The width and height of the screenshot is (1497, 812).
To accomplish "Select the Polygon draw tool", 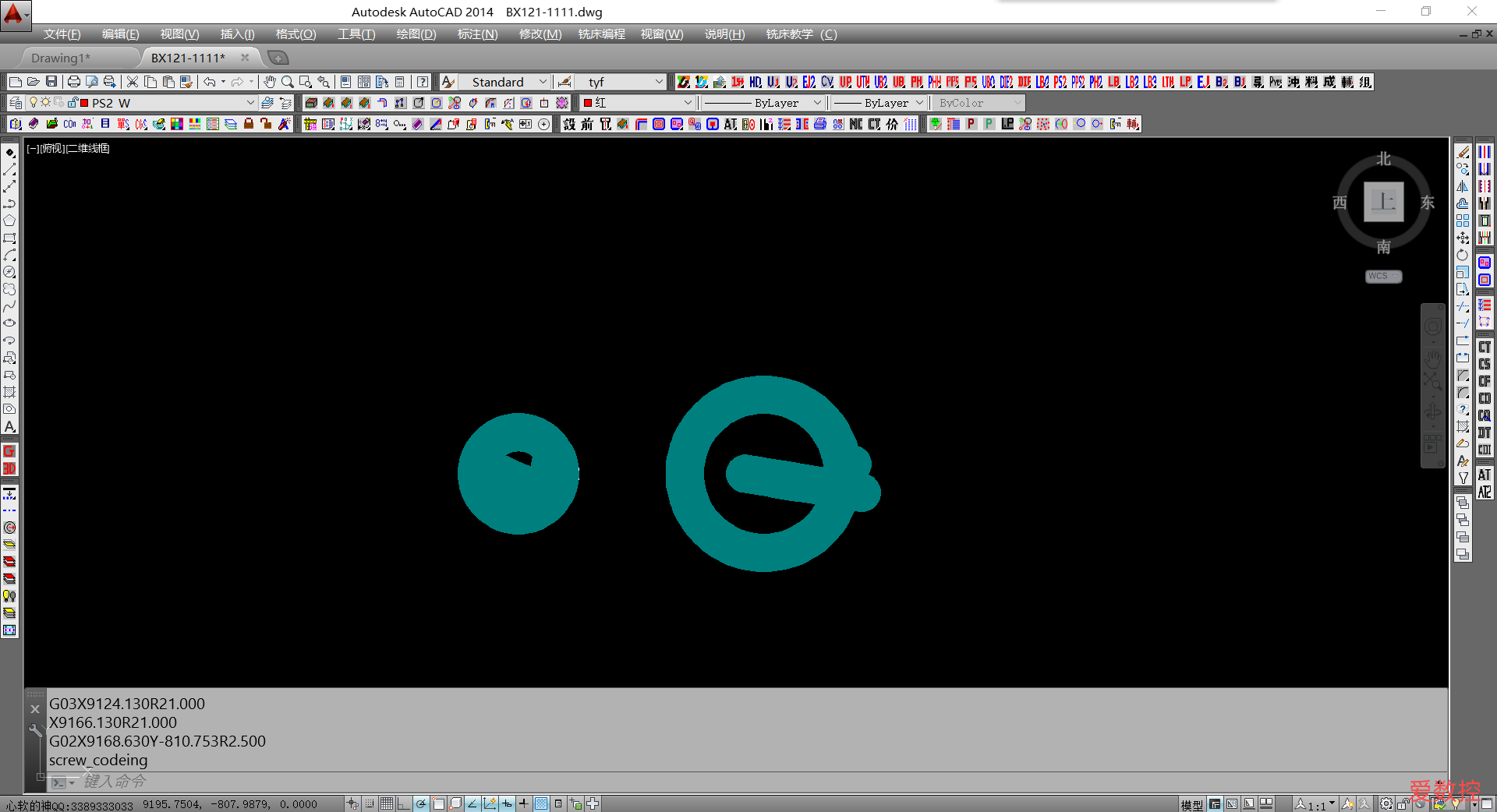I will coord(9,221).
